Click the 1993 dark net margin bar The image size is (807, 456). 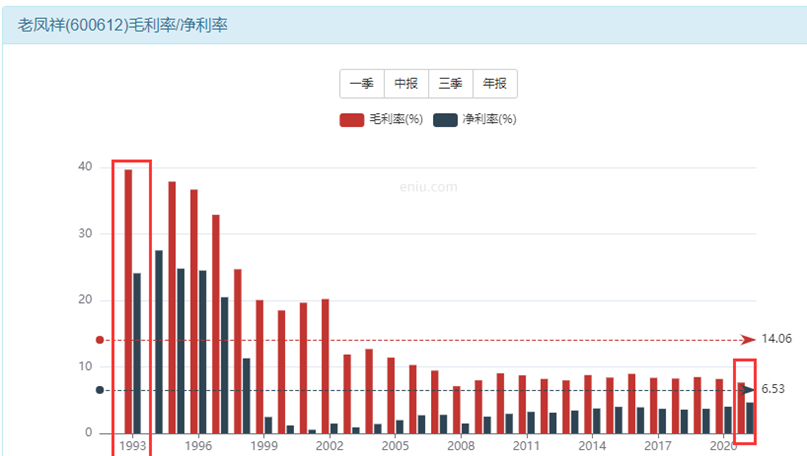[x=136, y=353]
